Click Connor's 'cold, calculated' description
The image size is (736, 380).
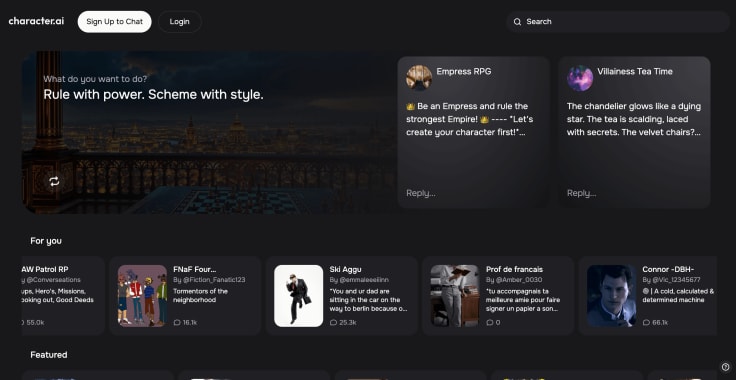pos(678,296)
